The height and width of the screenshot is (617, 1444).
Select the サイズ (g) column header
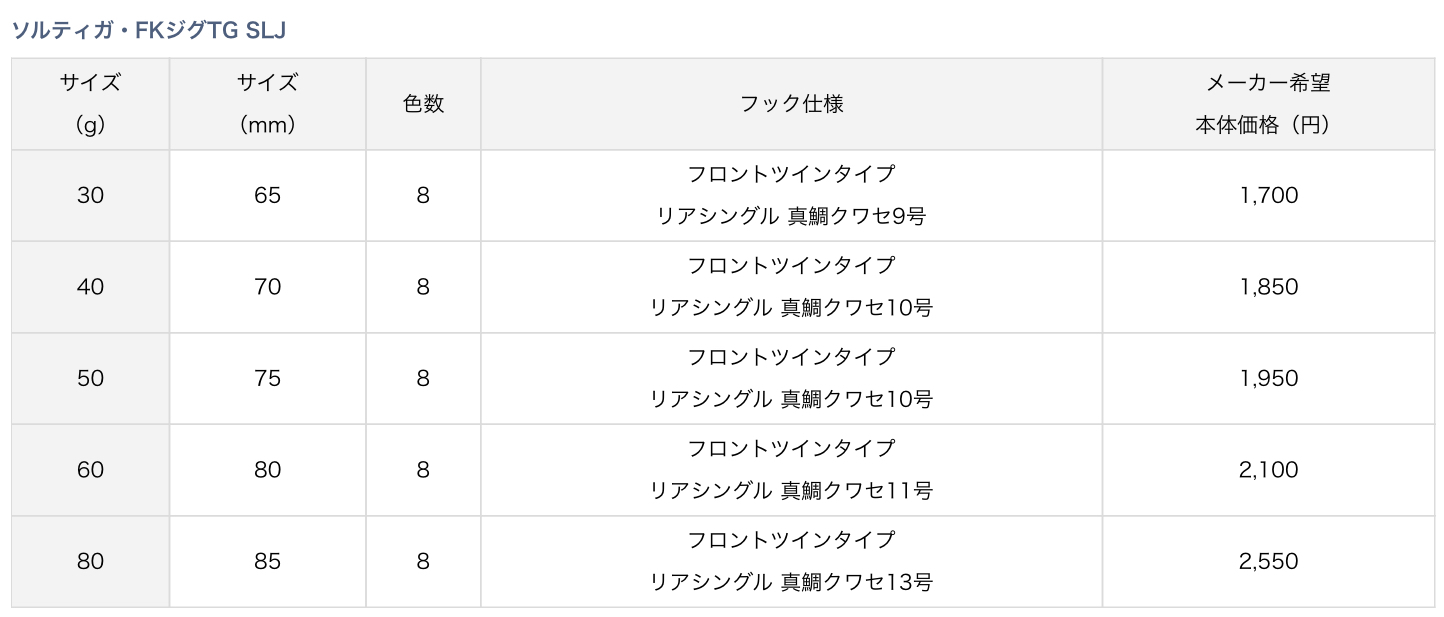point(90,104)
